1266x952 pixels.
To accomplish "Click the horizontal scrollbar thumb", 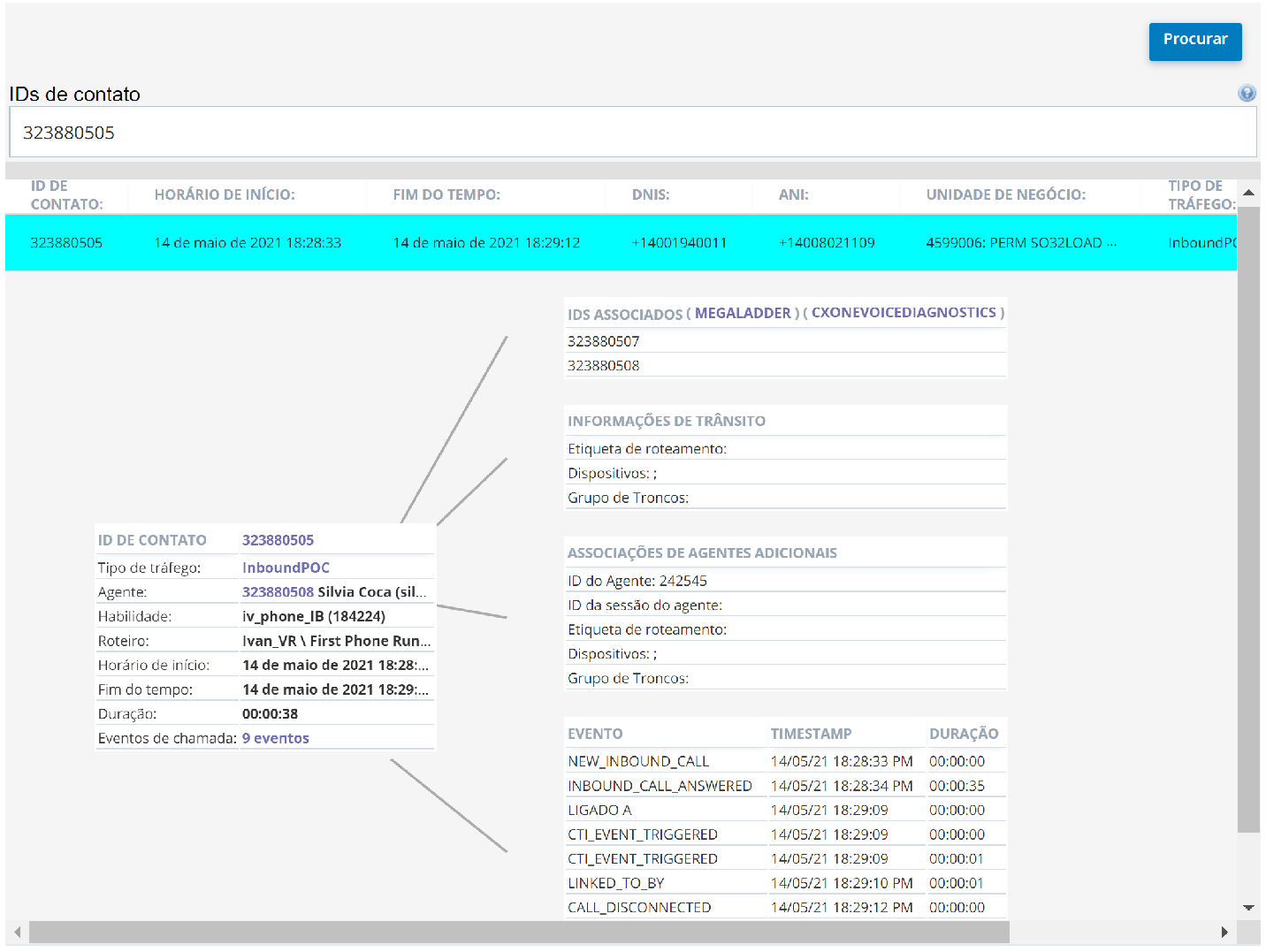I will click(519, 932).
